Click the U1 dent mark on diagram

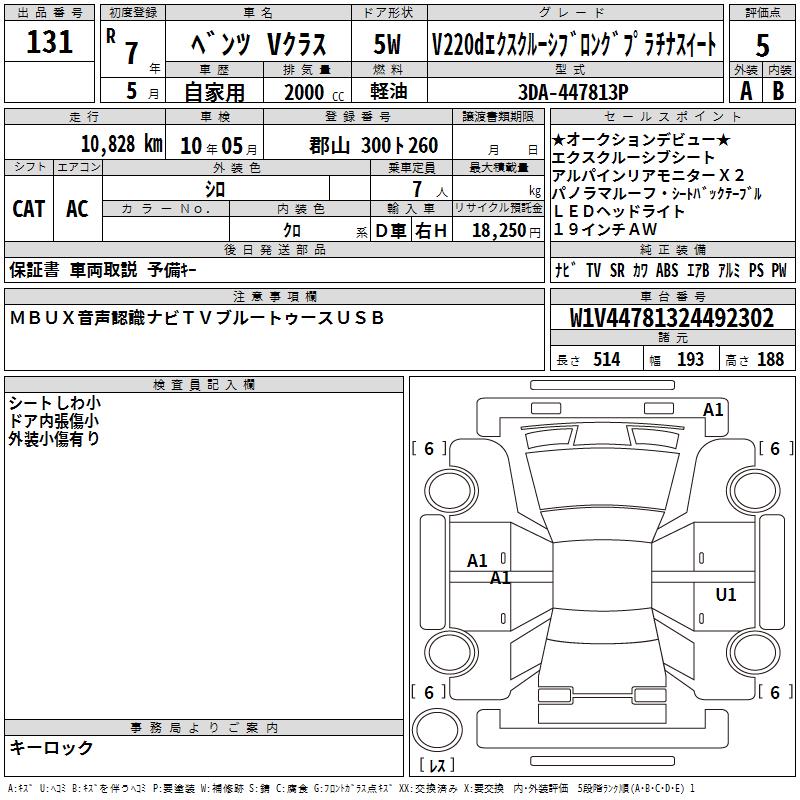[726, 595]
